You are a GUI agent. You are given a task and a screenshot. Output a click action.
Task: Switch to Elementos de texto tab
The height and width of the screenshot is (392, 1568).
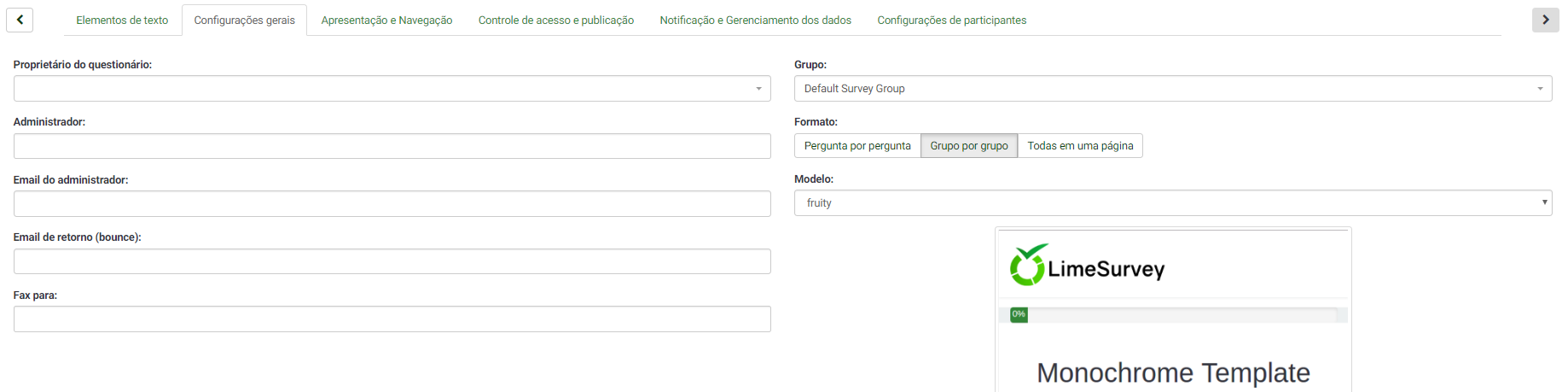[x=122, y=20]
